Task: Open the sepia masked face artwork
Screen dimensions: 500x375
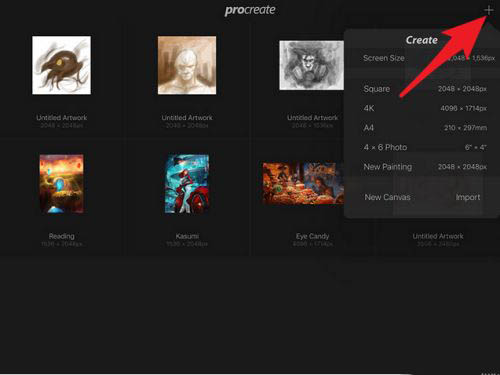Action: click(x=187, y=65)
